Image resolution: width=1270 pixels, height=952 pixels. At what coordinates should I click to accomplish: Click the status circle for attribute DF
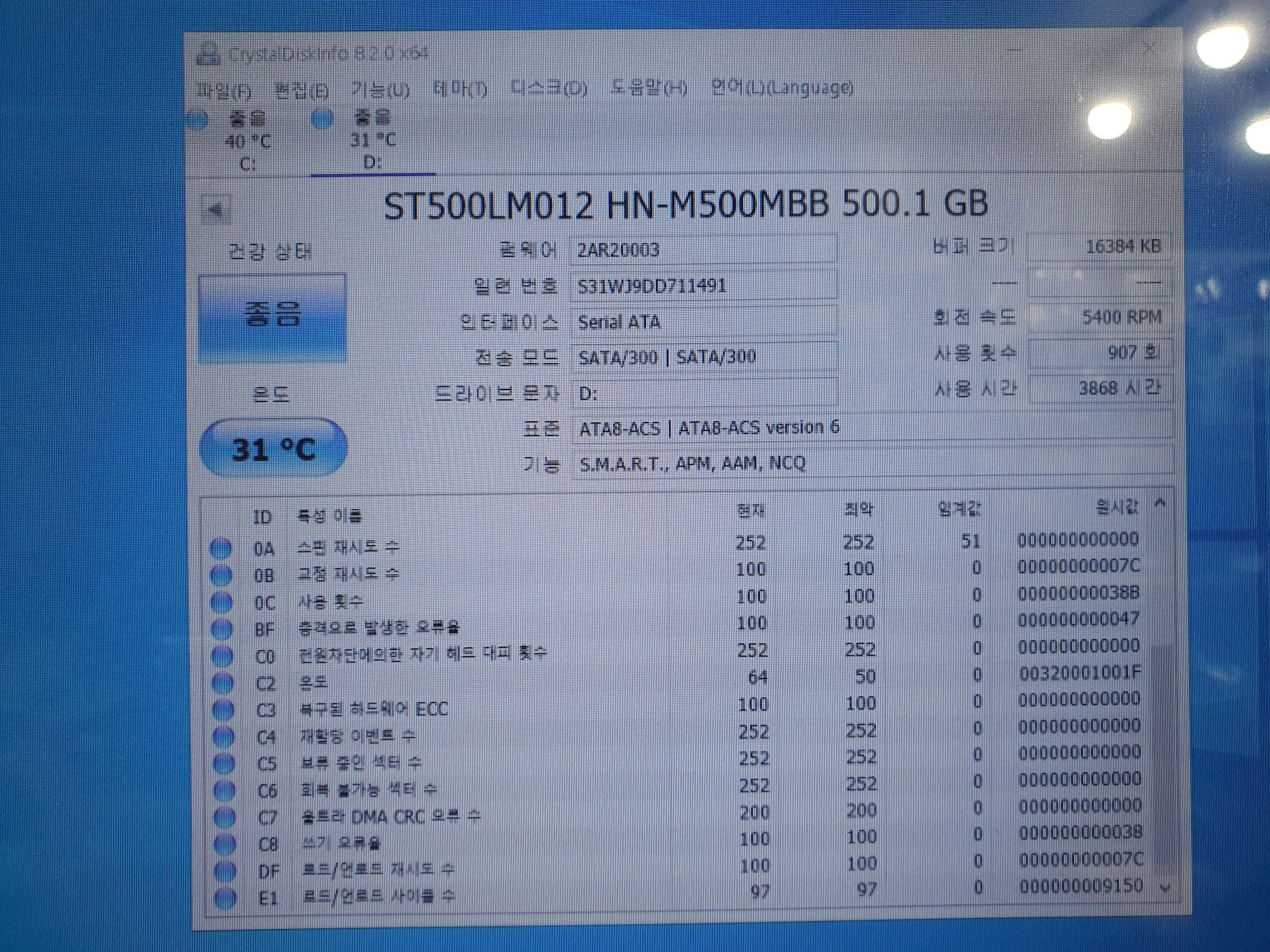pyautogui.click(x=225, y=872)
